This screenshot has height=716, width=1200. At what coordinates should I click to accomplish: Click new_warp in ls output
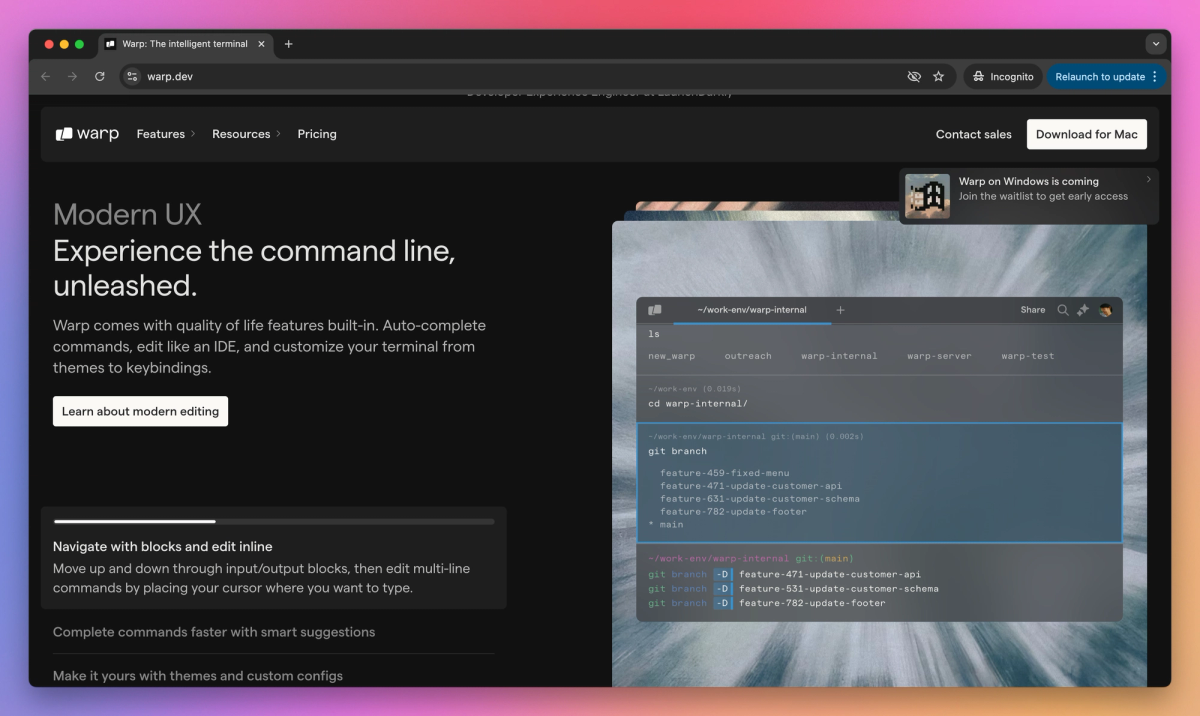pyautogui.click(x=671, y=356)
